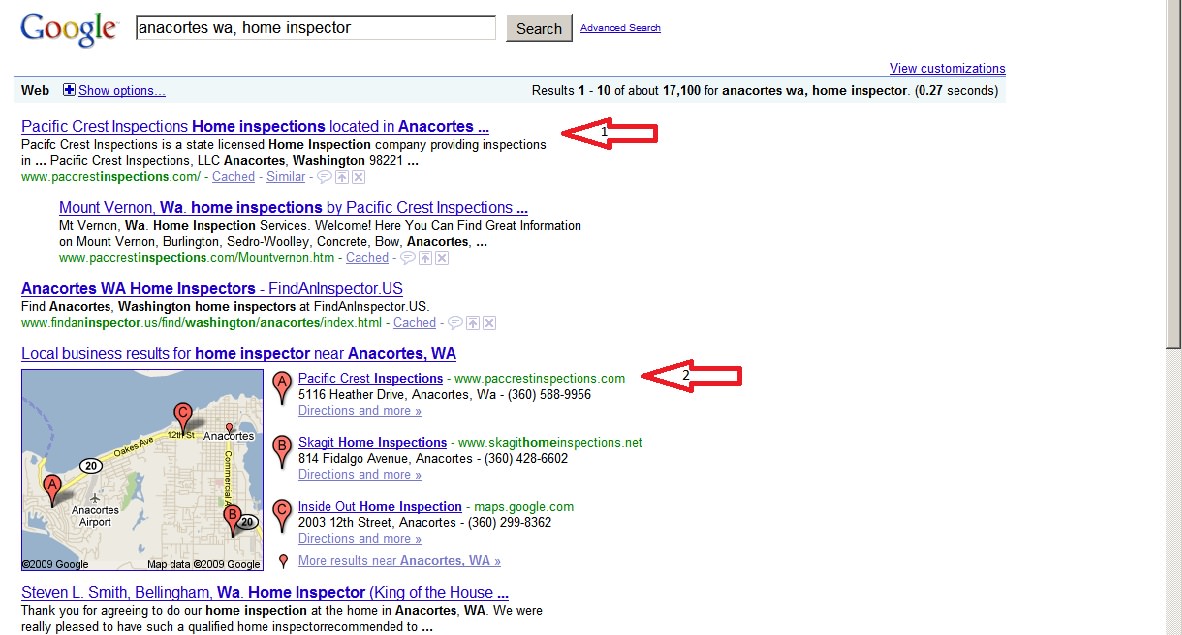Expand More results near Anacortes, WA
The width and height of the screenshot is (1182, 635).
(399, 561)
